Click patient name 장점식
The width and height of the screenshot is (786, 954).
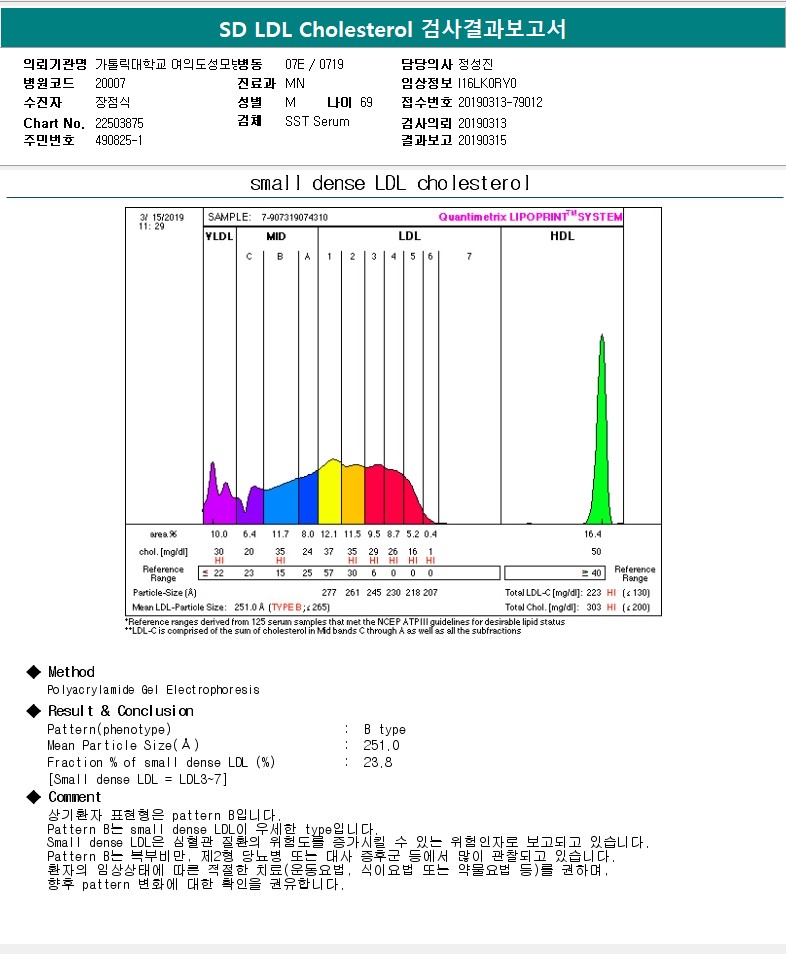(x=113, y=102)
